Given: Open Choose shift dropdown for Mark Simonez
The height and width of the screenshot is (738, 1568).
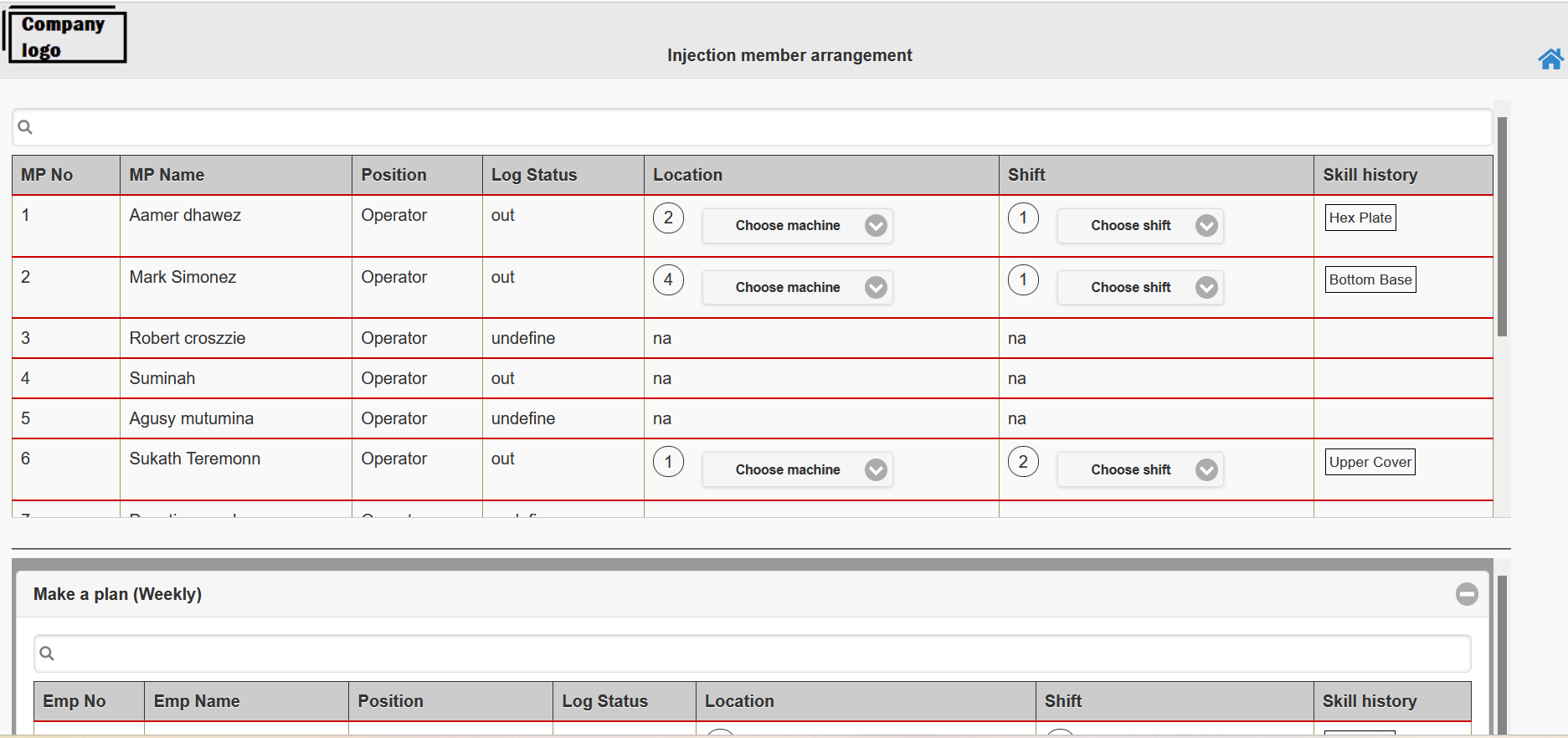Looking at the screenshot, I should click(x=1139, y=288).
